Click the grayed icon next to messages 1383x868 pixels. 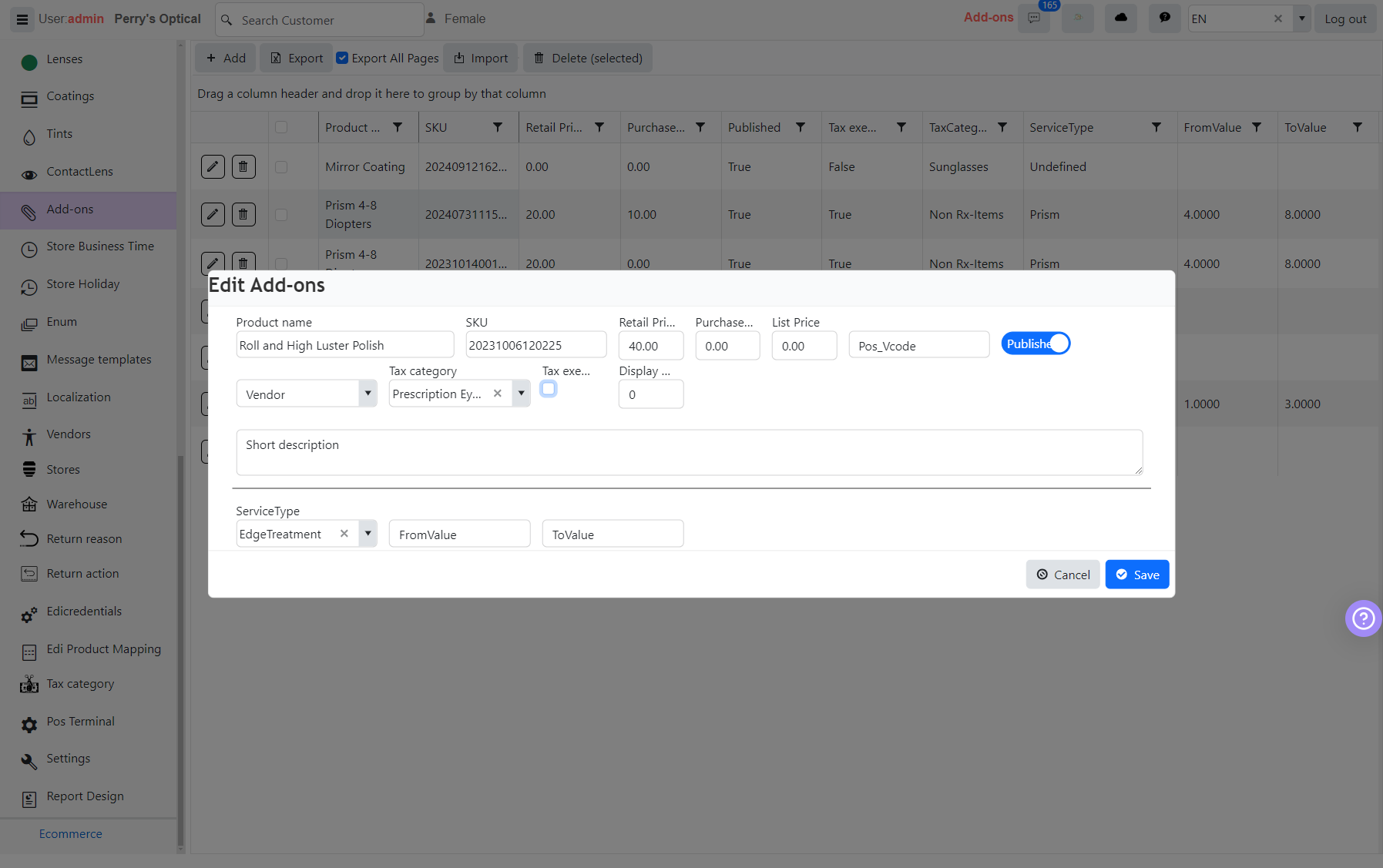pos(1078,18)
